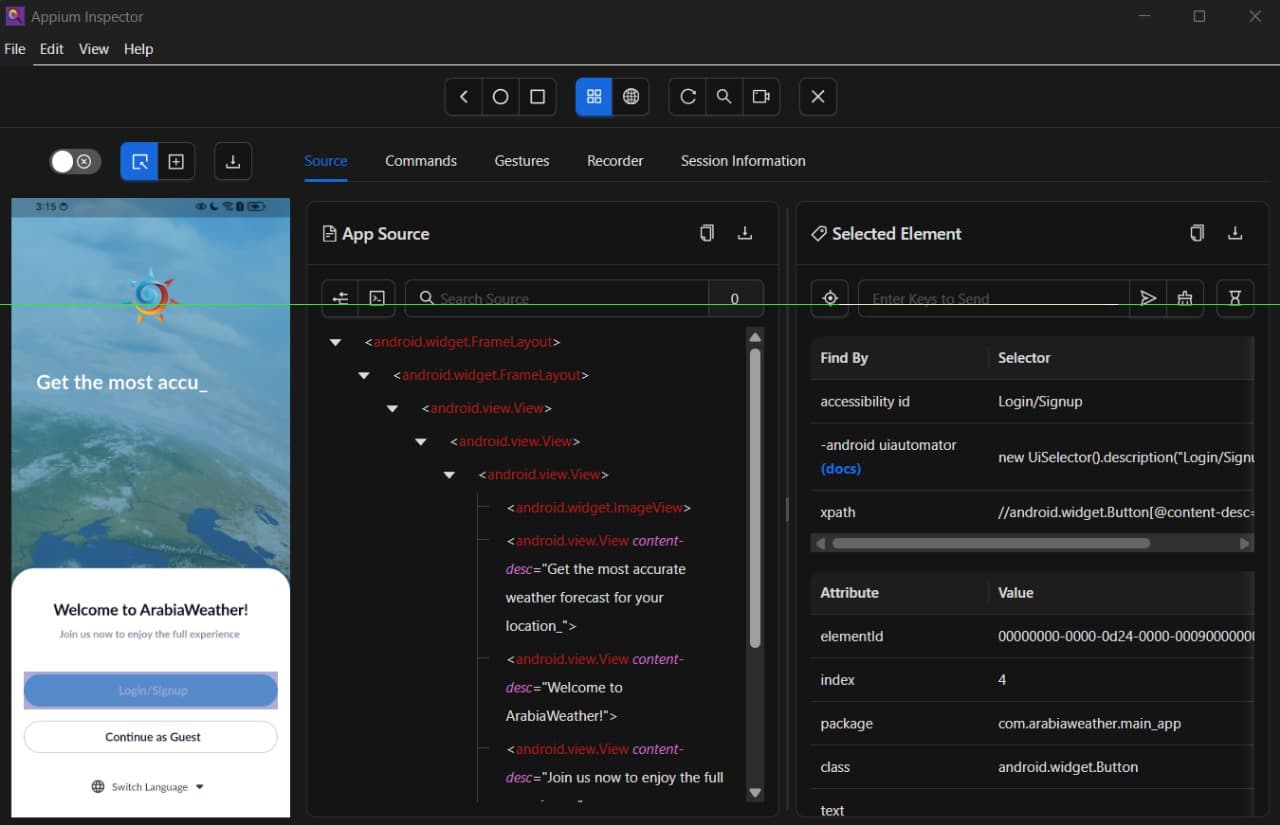This screenshot has width=1280, height=825.
Task: Download screenshot of Selected Element
Action: click(x=1235, y=233)
